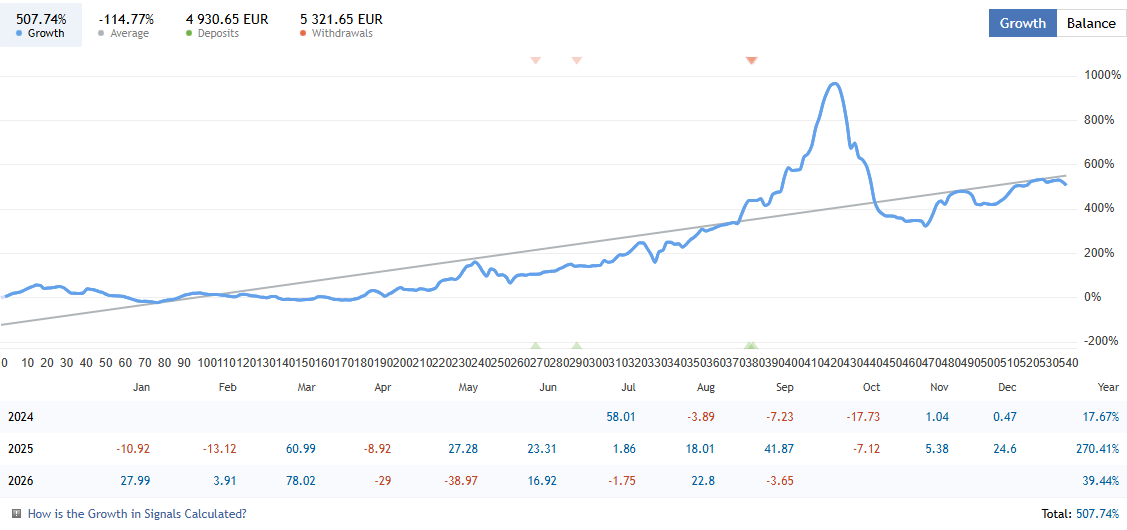Switch to the Balance chart tab
Viewport: 1127px width, 530px height.
[x=1090, y=23]
